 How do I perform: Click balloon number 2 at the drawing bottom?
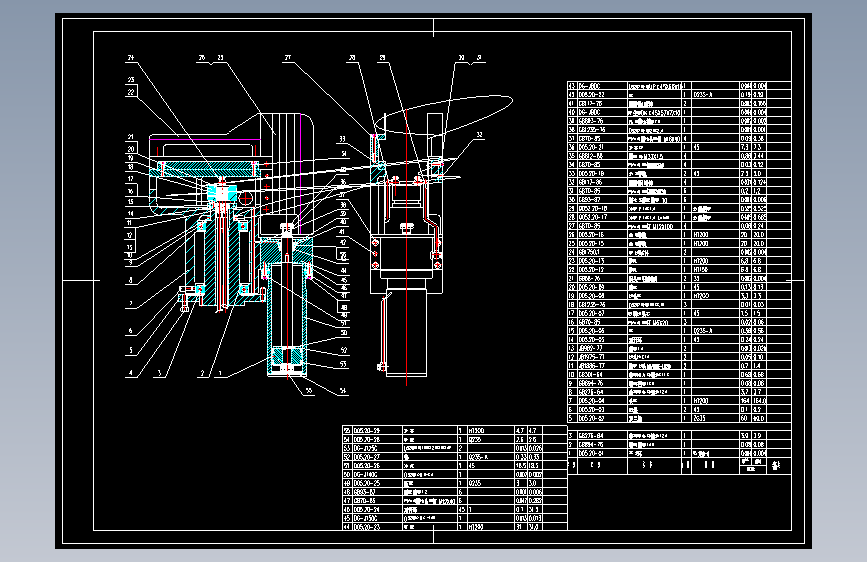click(x=202, y=373)
